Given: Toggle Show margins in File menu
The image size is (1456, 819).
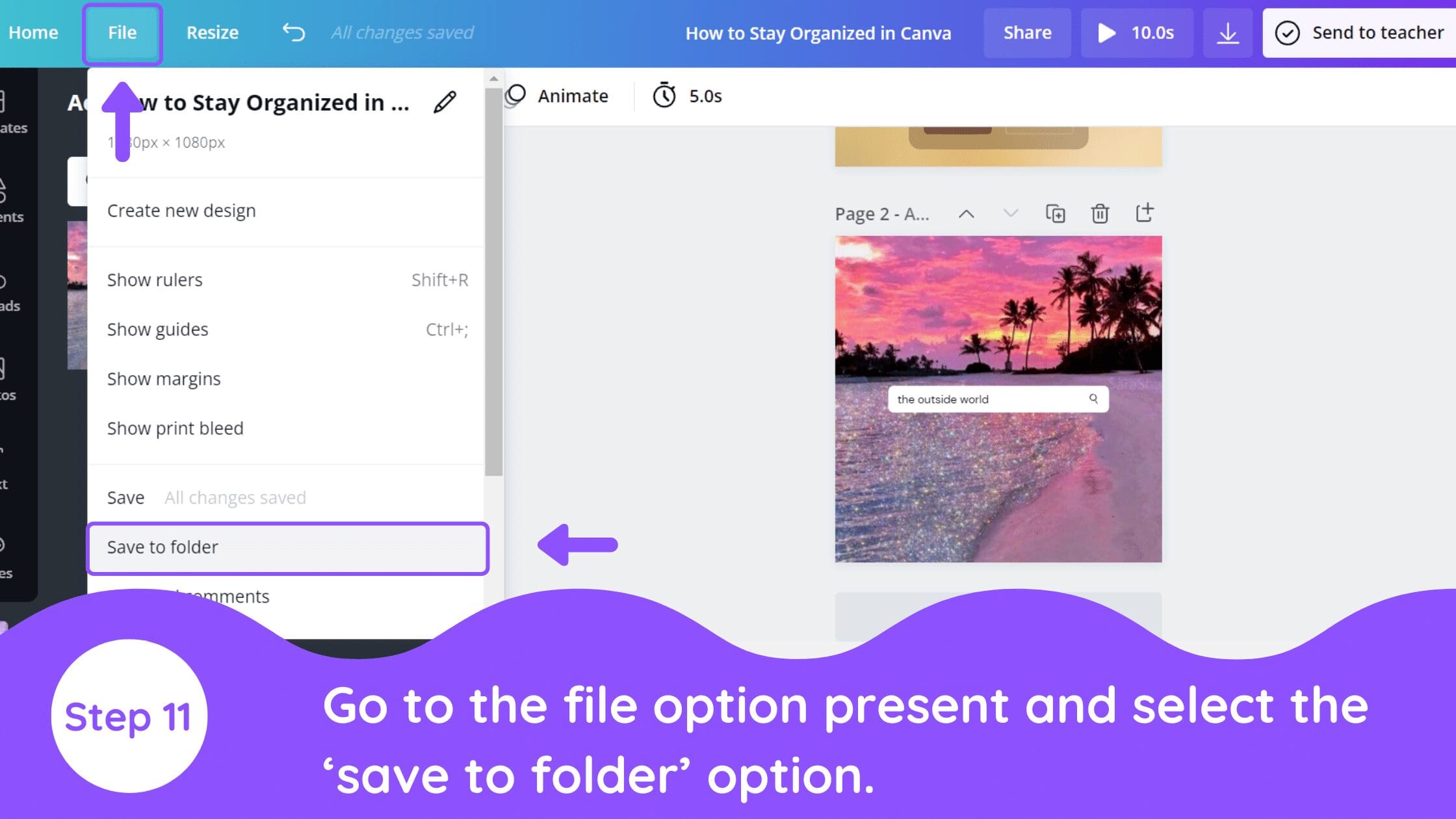Looking at the screenshot, I should pyautogui.click(x=164, y=378).
